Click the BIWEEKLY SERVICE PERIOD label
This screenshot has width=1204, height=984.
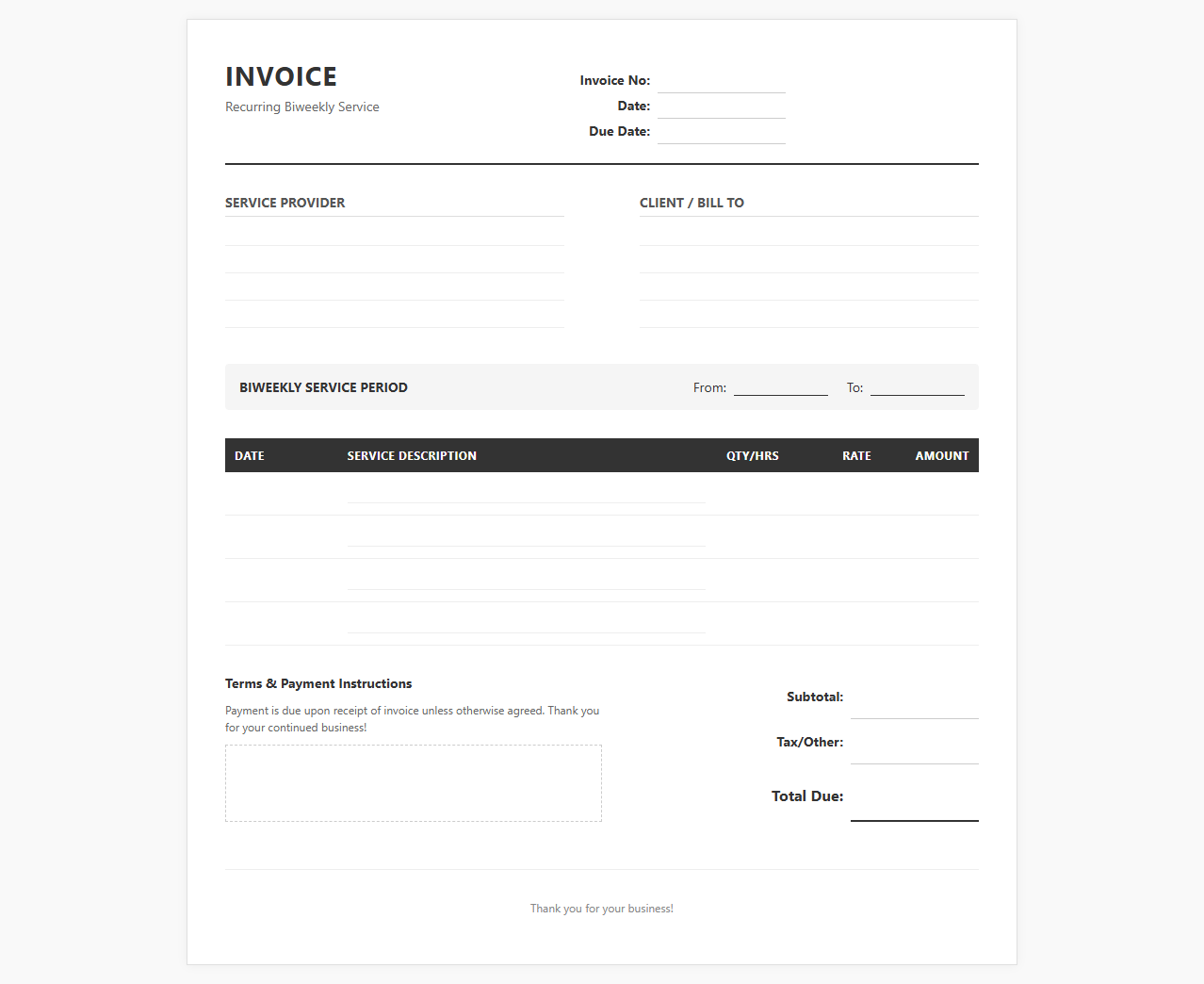point(323,387)
